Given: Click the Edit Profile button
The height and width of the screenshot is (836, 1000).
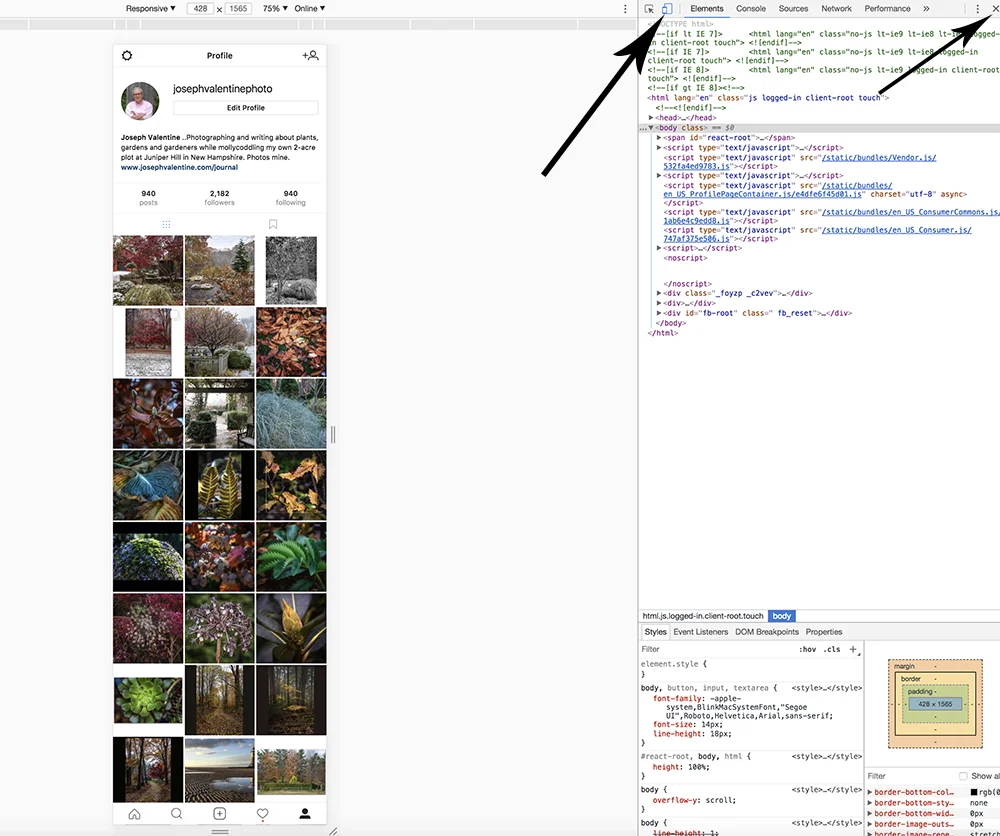Looking at the screenshot, I should pos(246,108).
